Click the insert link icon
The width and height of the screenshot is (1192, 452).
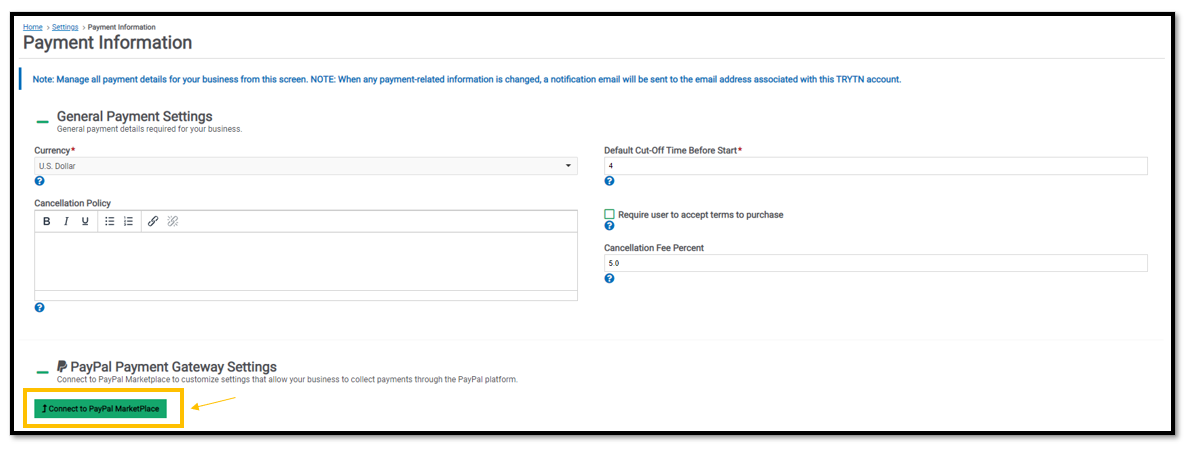(153, 222)
